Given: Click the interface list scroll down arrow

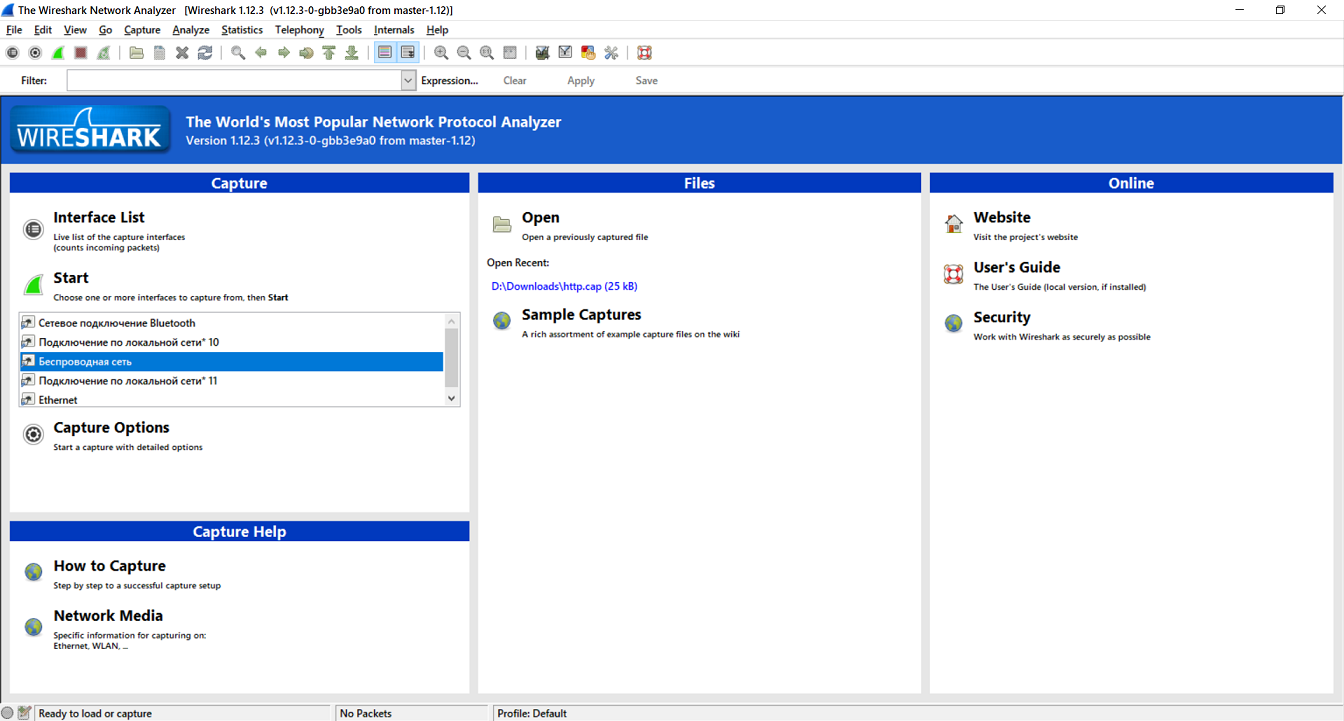Looking at the screenshot, I should tap(452, 398).
